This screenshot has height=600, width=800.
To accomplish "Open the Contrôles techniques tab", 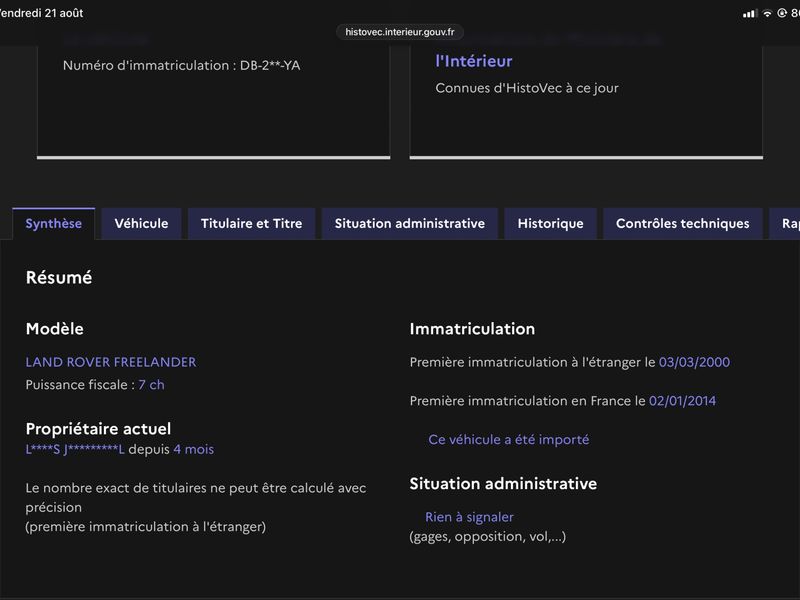I will click(683, 223).
